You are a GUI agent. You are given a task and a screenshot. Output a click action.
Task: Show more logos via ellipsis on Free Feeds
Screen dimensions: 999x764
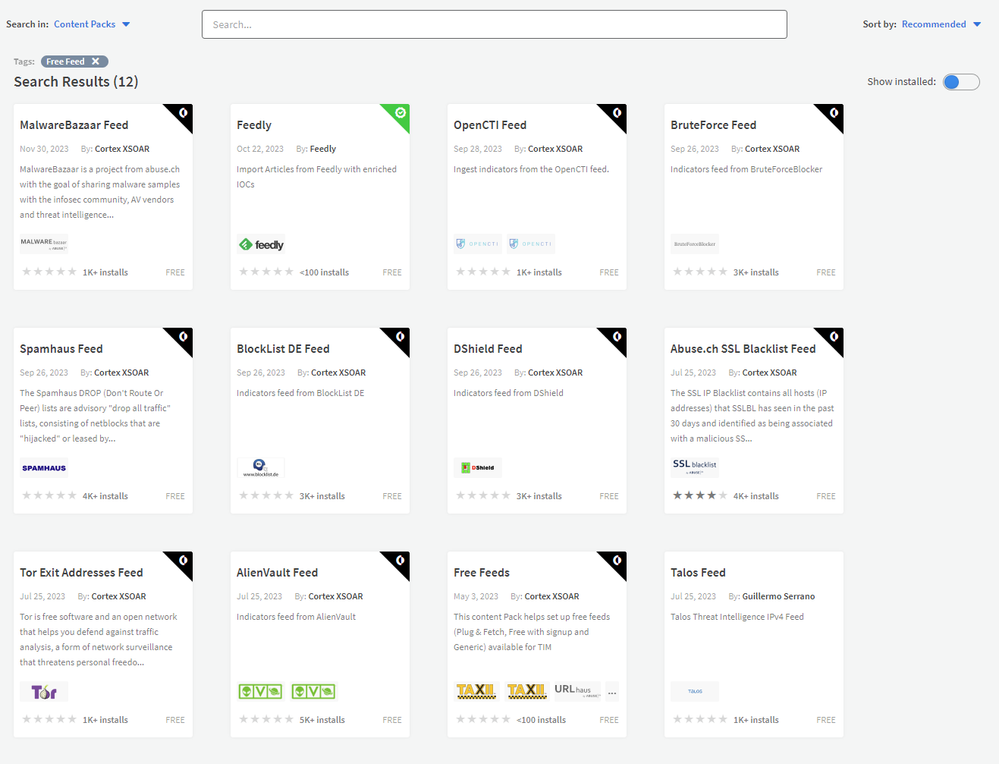point(612,692)
